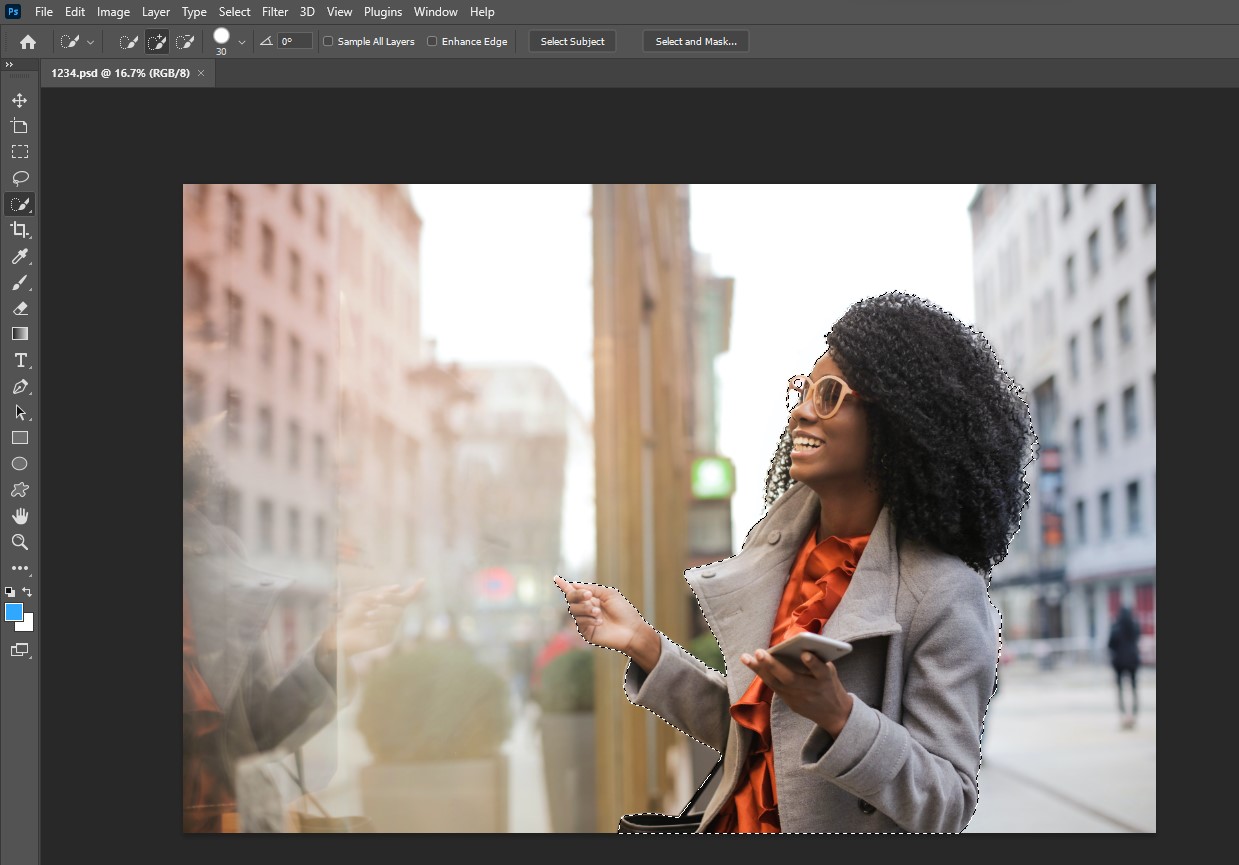Open the brush size picker dropdown
The width and height of the screenshot is (1239, 865).
[x=240, y=41]
